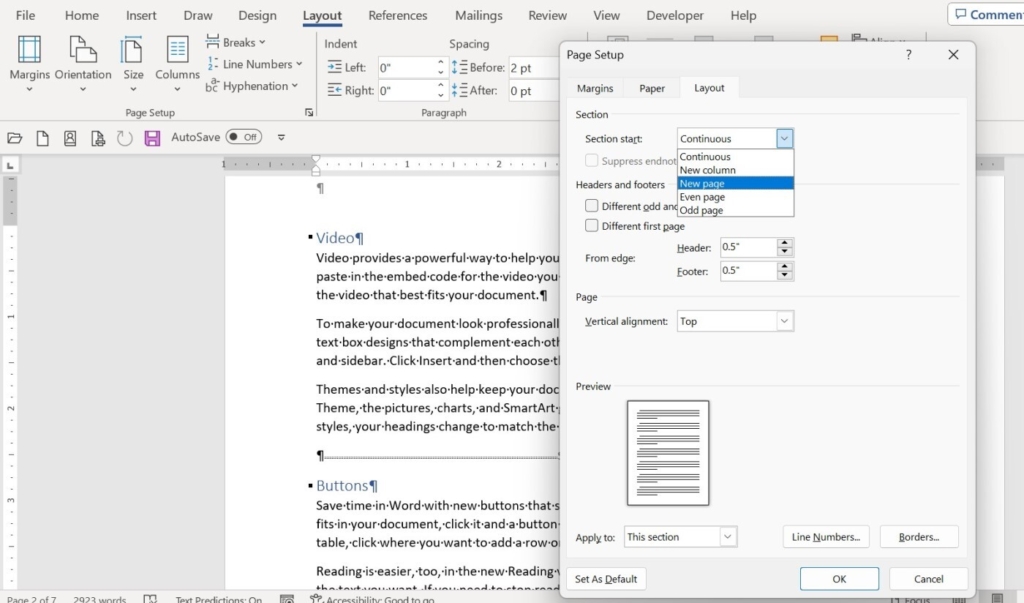Toggle AutoSave off switch to on
1024x603 pixels.
(x=243, y=137)
